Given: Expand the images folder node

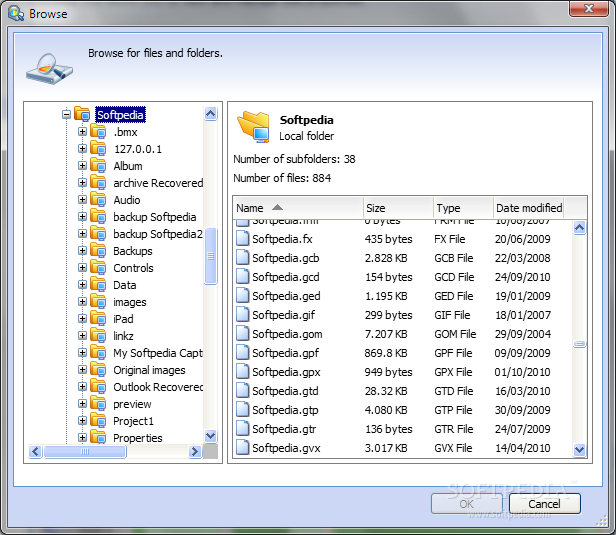Looking at the screenshot, I should click(x=82, y=302).
